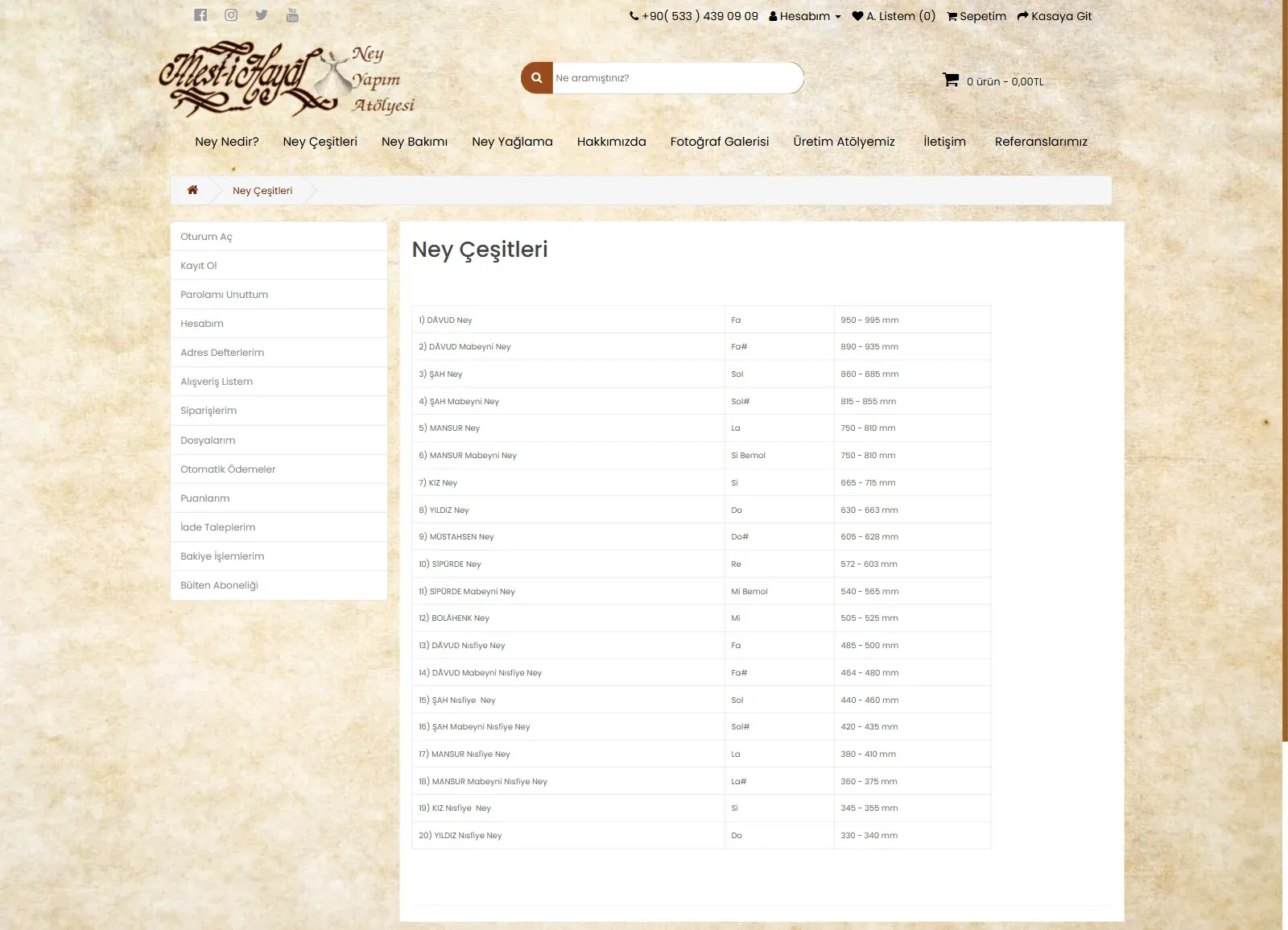1288x930 pixels.
Task: Click the shopping cart icon
Action: [951, 80]
